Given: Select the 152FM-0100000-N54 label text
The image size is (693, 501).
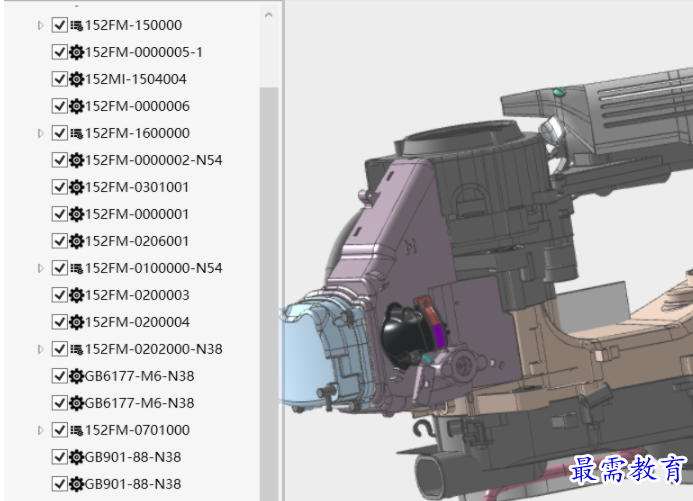Looking at the screenshot, I should 154,268.
